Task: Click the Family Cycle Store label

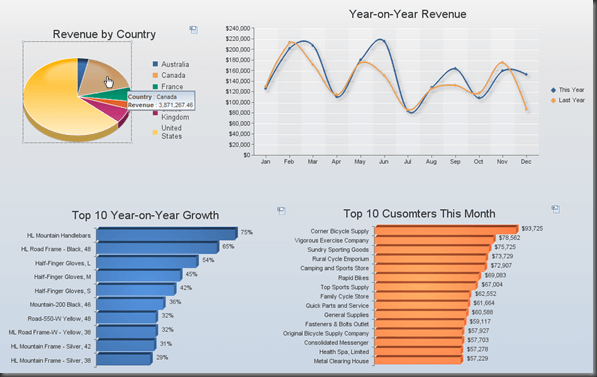Action: click(x=344, y=296)
